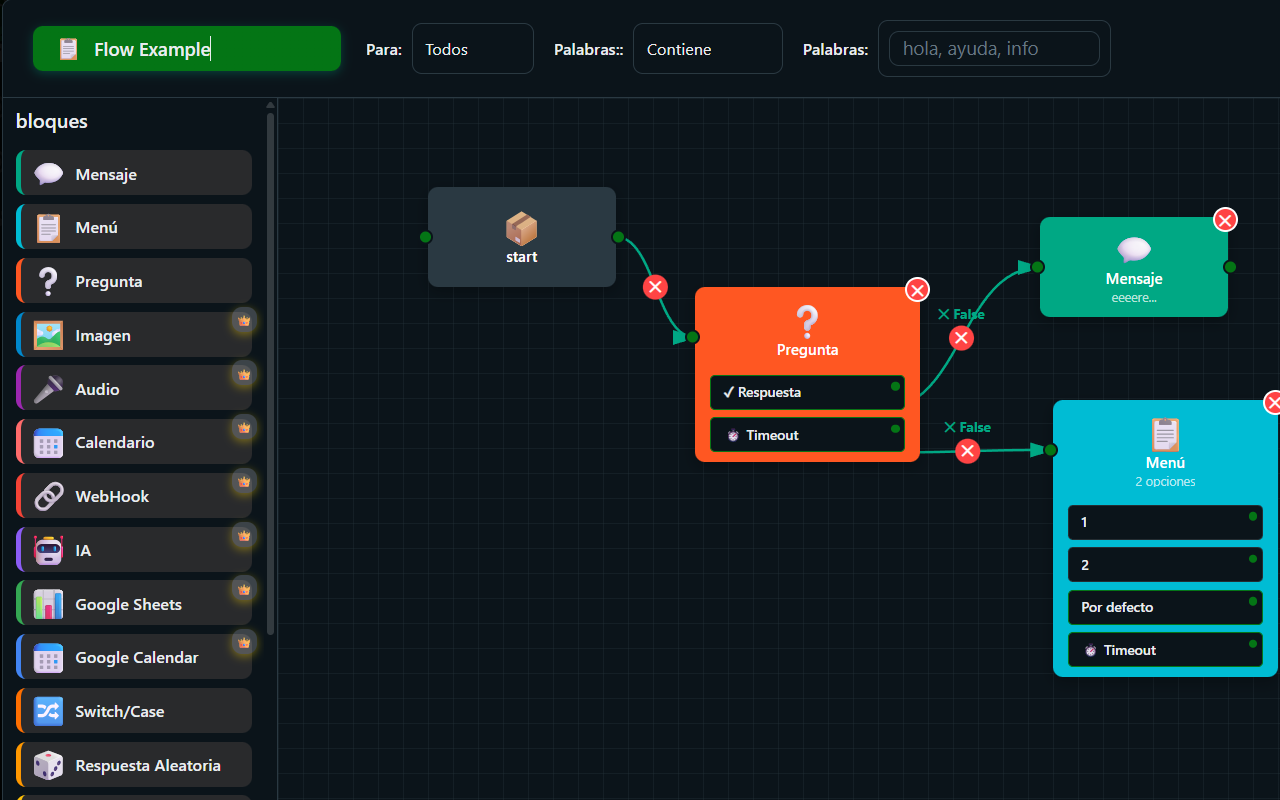This screenshot has height=800, width=1280.
Task: Focus the keywords field with hola, ayuda, info
Action: click(x=994, y=48)
